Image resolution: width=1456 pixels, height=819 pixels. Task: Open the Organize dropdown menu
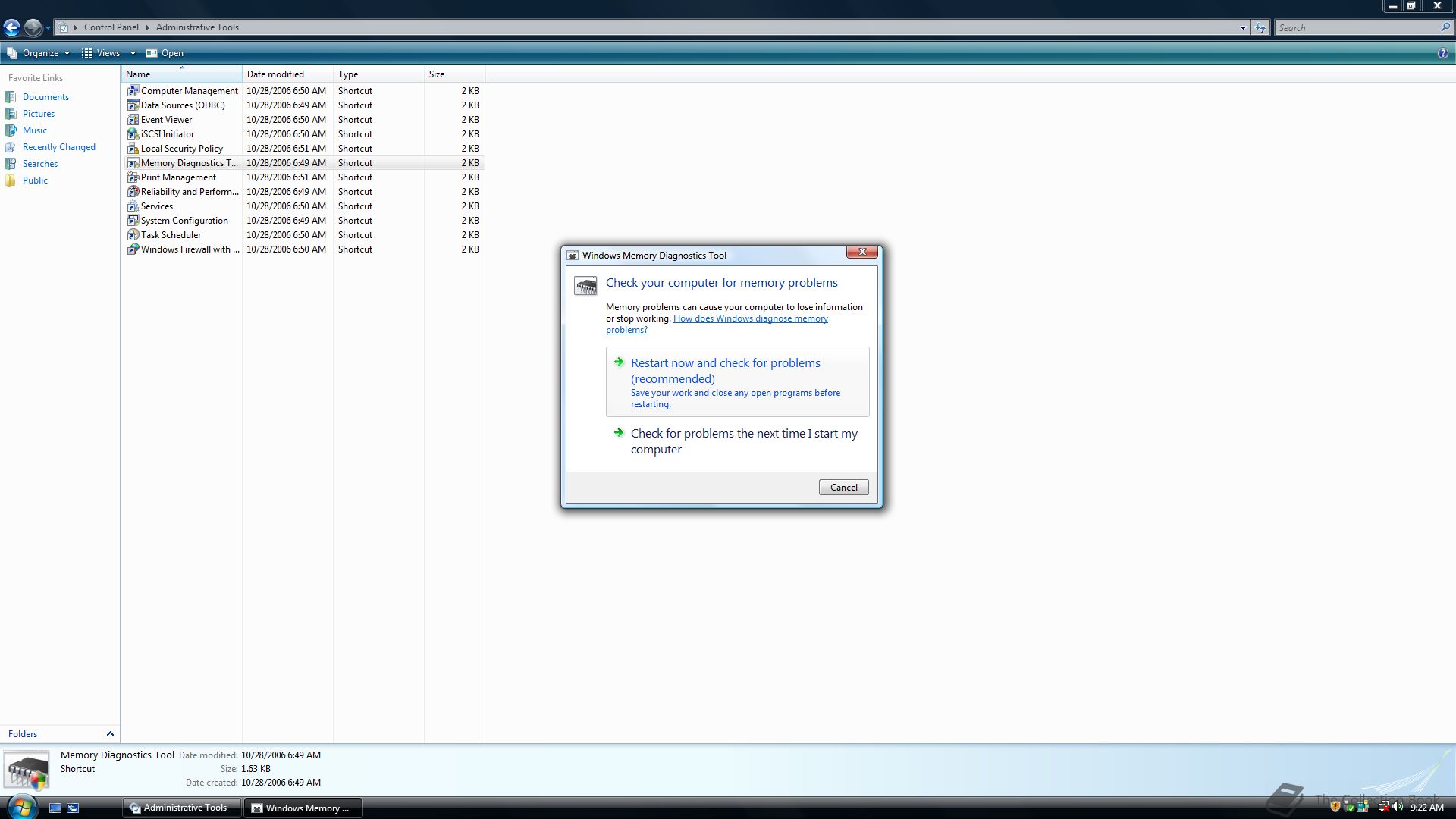coord(38,53)
